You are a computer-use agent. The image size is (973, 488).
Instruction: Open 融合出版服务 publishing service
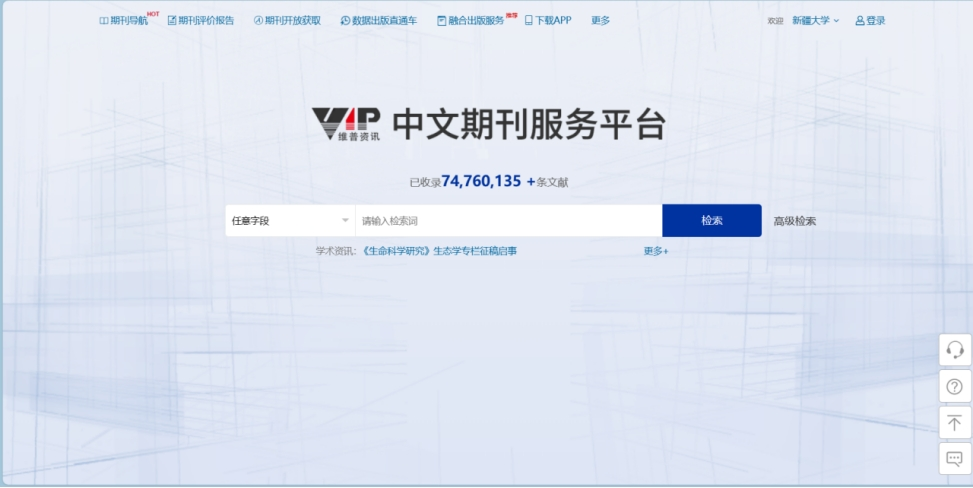pos(476,20)
